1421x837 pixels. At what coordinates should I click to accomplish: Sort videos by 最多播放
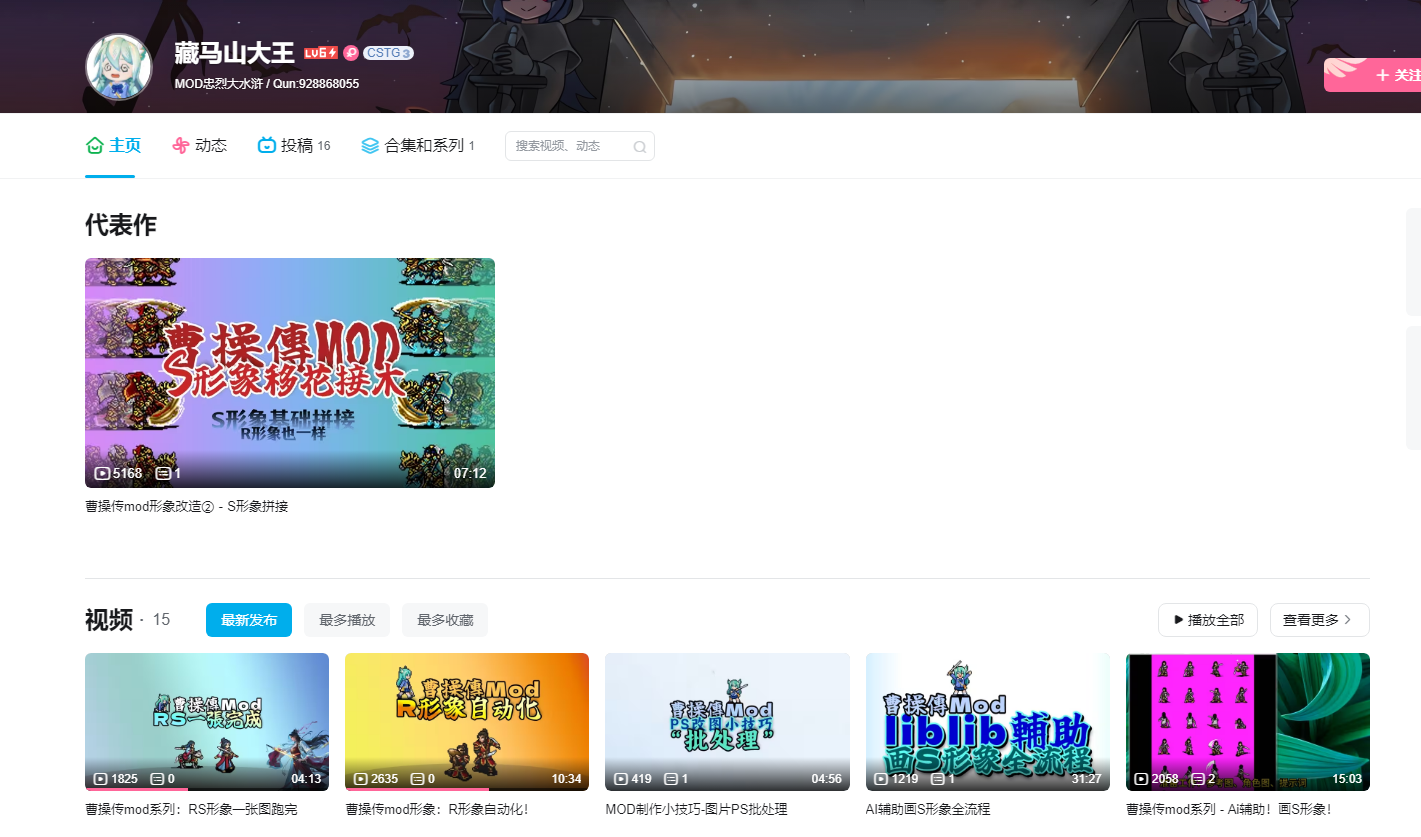(x=347, y=620)
